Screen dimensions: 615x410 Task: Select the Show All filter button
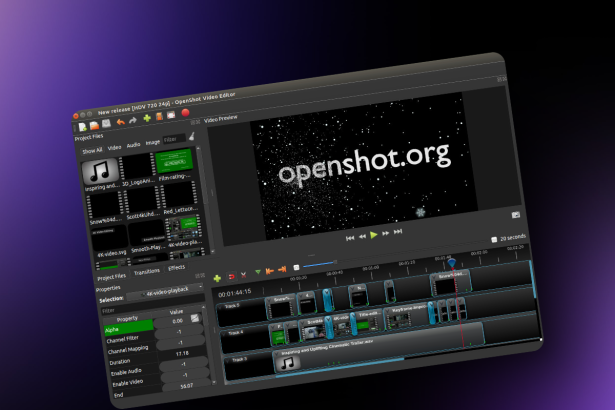coord(92,151)
